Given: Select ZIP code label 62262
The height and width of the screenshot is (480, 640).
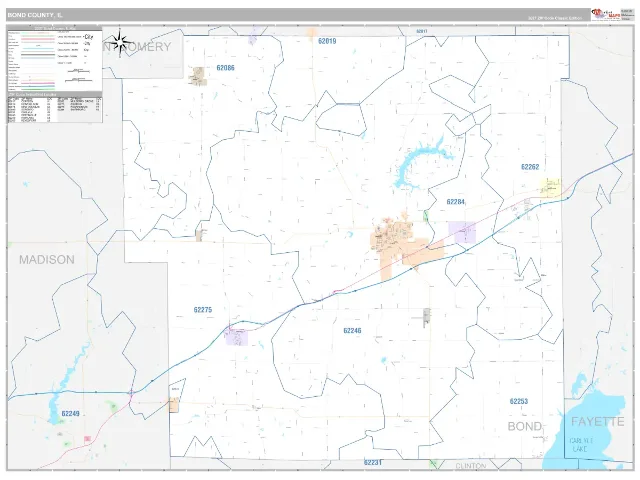Looking at the screenshot, I should [x=530, y=167].
